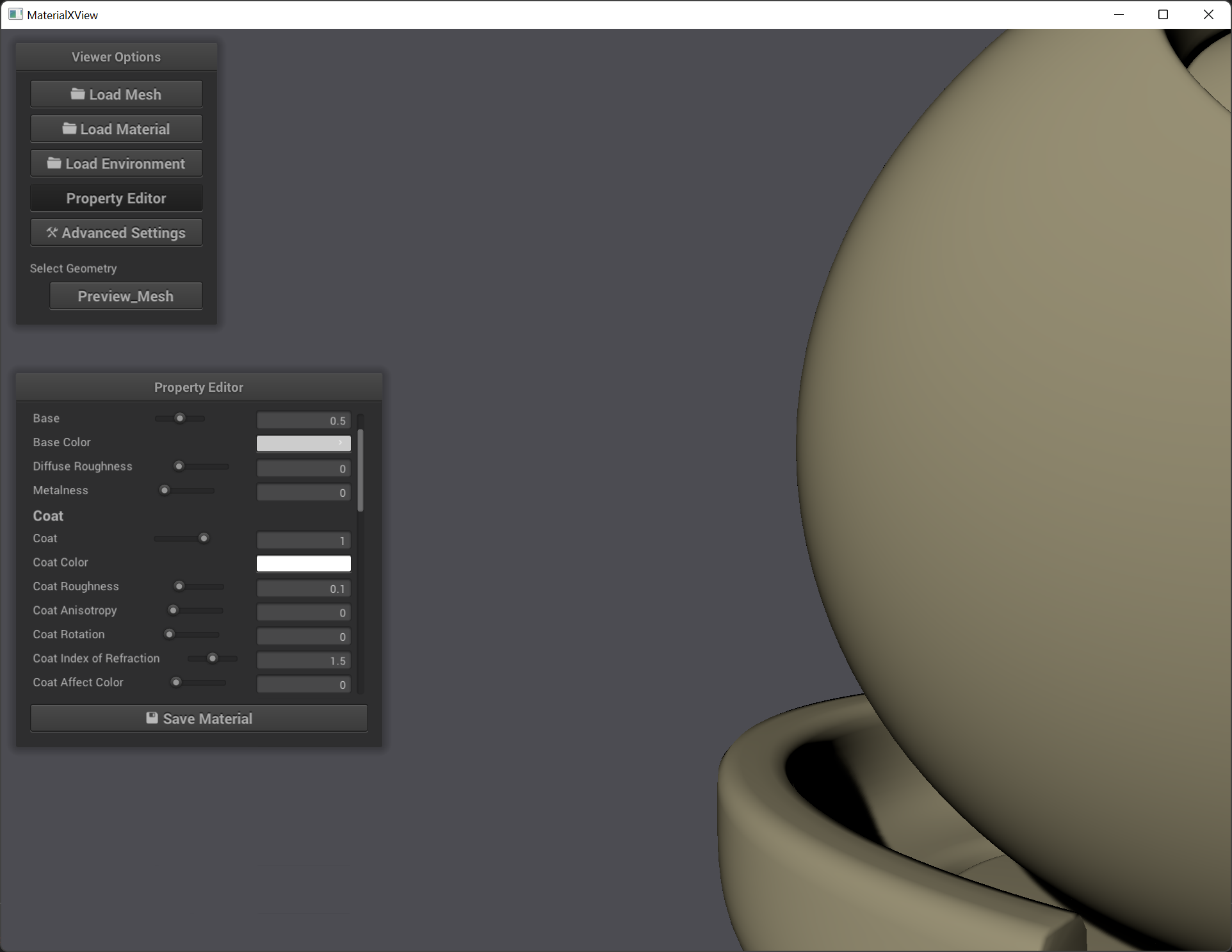The height and width of the screenshot is (952, 1232).
Task: Click the Base slider knob
Action: (180, 418)
